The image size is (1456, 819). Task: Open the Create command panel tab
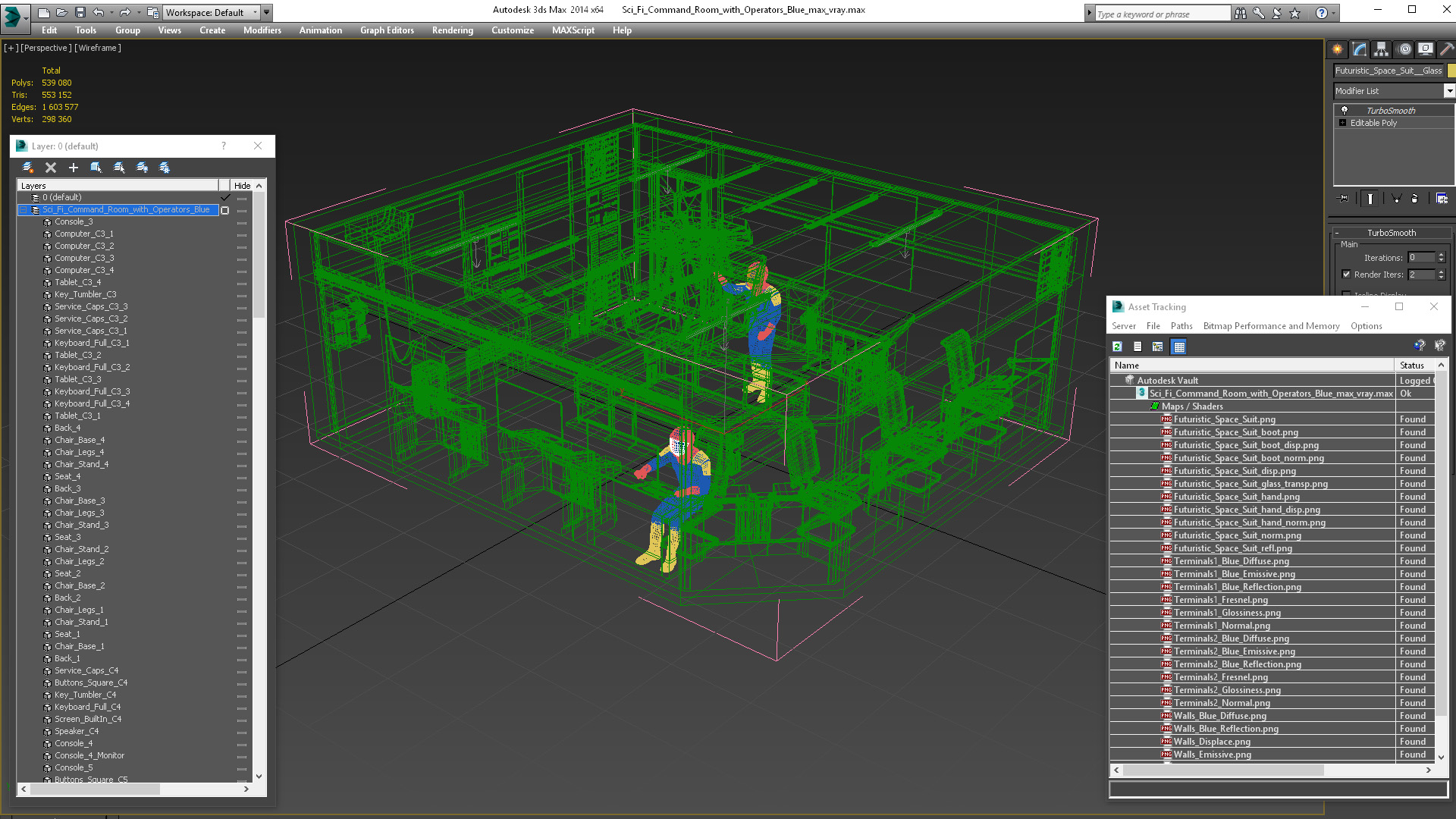[1338, 49]
